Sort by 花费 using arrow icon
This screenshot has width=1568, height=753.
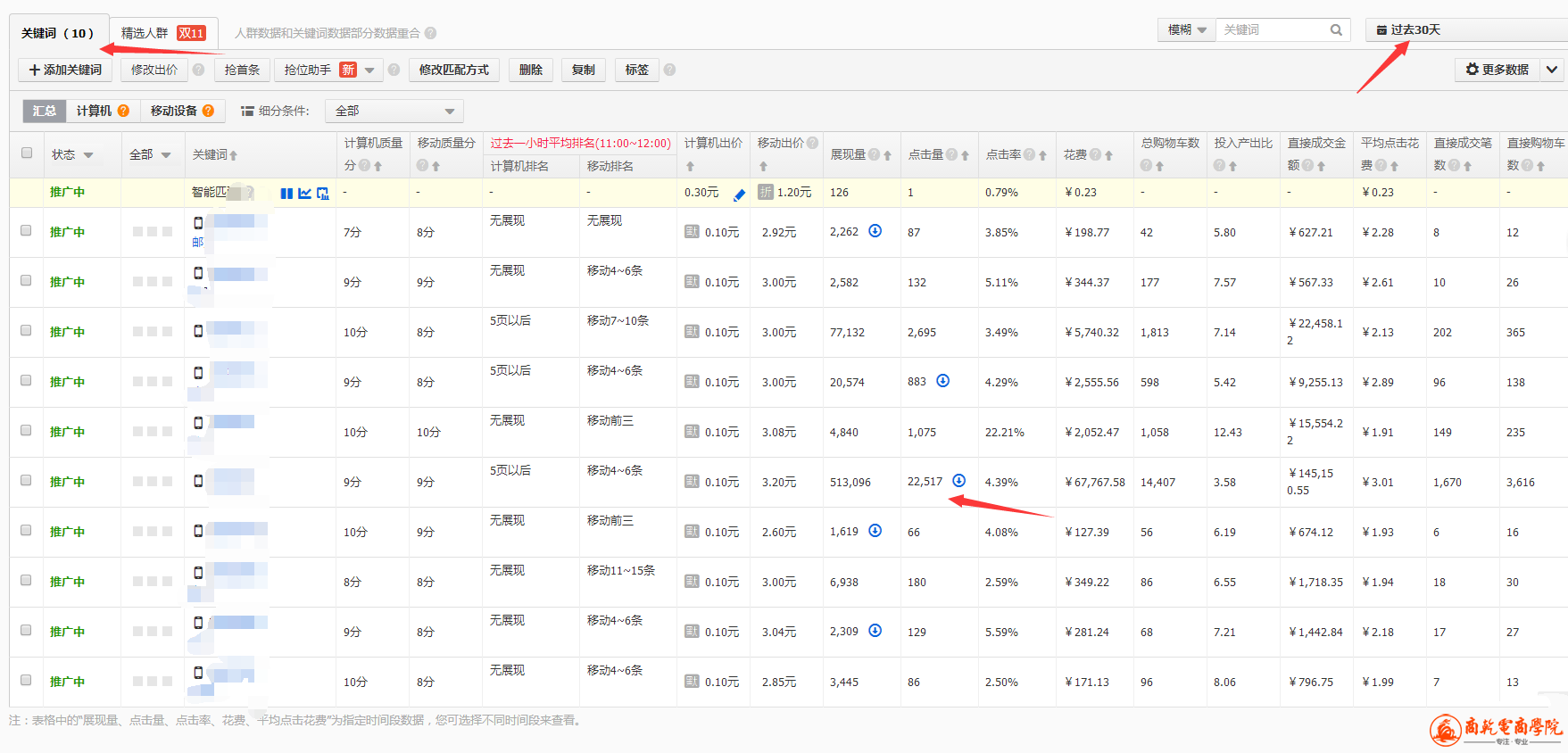click(x=1108, y=155)
